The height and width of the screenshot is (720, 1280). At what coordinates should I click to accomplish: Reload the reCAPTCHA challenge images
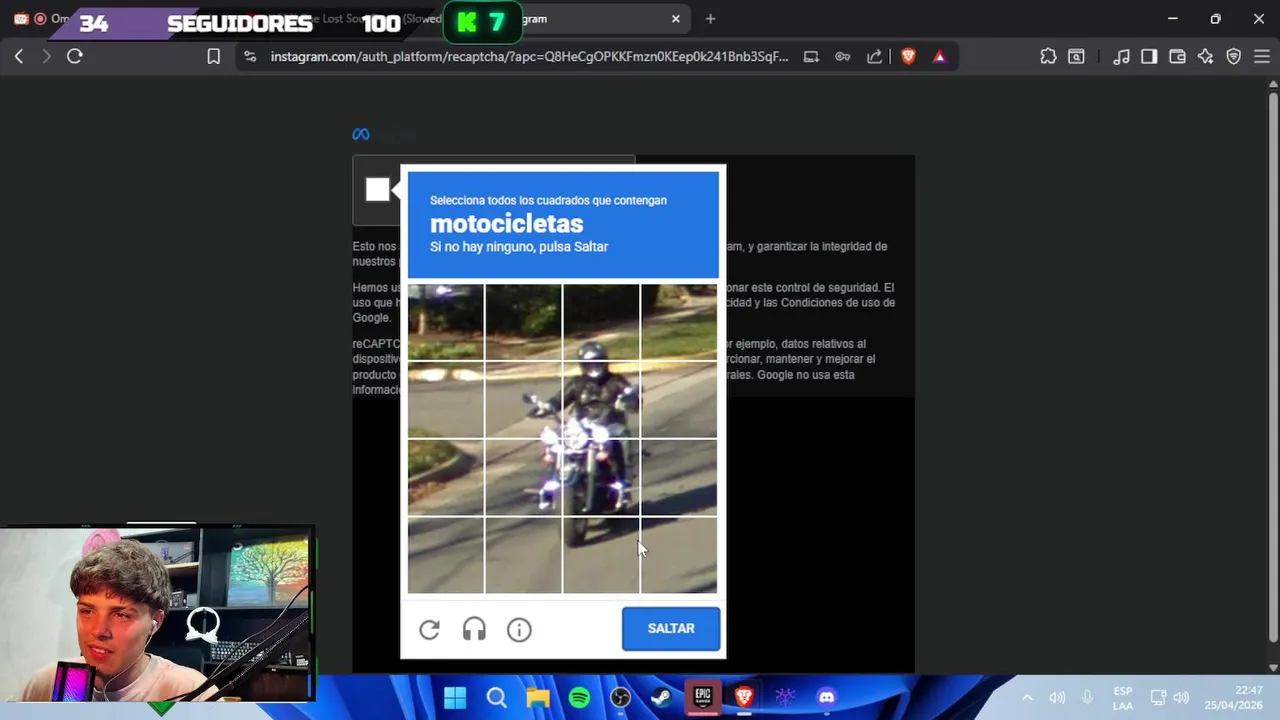tap(429, 629)
